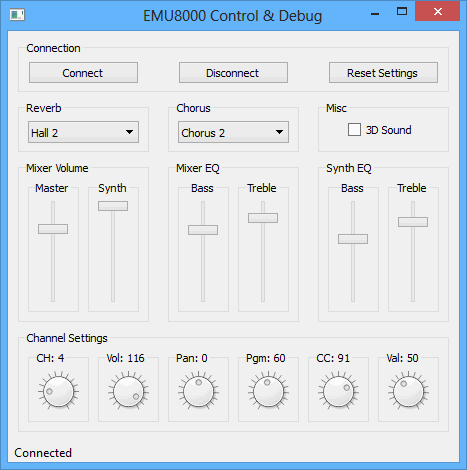Screen dimensions: 467x470
Task: Click the Synth EQ Treble slider handle
Action: (413, 222)
